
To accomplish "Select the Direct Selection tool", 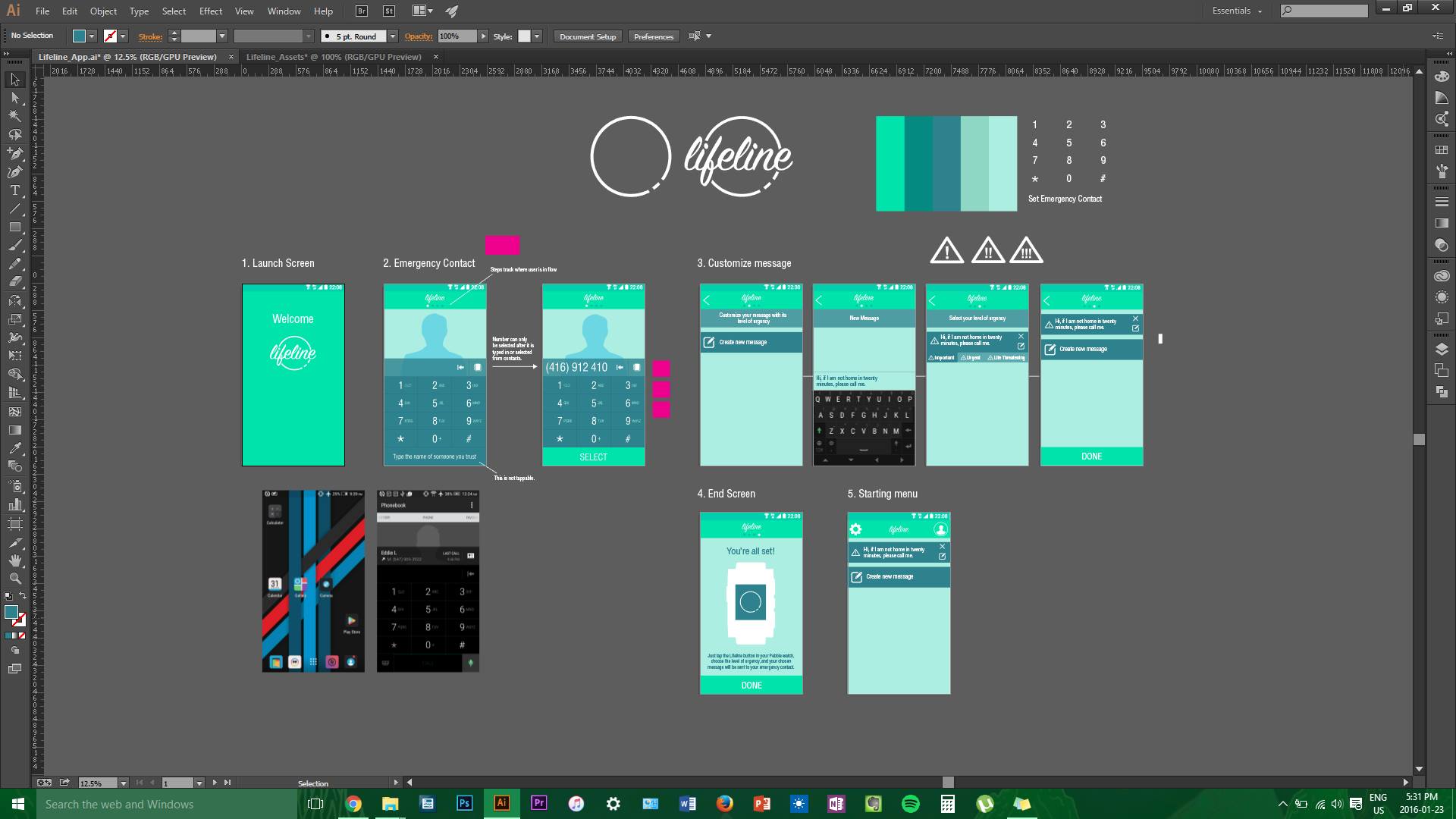I will [x=14, y=98].
